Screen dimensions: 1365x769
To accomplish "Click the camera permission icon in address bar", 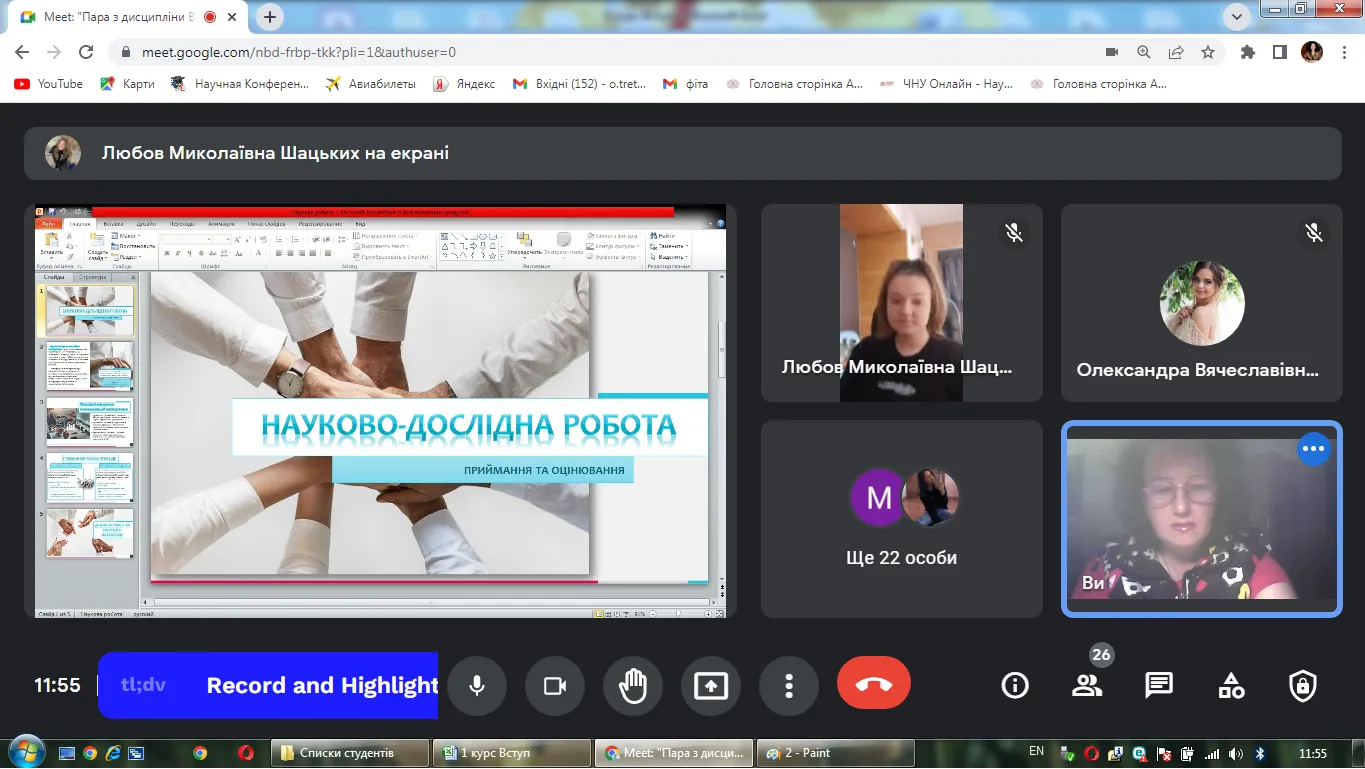I will coord(1112,52).
